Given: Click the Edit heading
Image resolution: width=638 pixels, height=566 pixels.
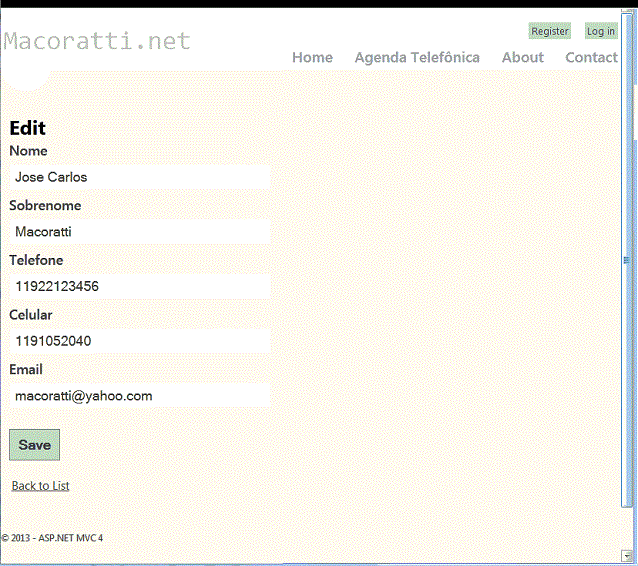Looking at the screenshot, I should pyautogui.click(x=27, y=128).
